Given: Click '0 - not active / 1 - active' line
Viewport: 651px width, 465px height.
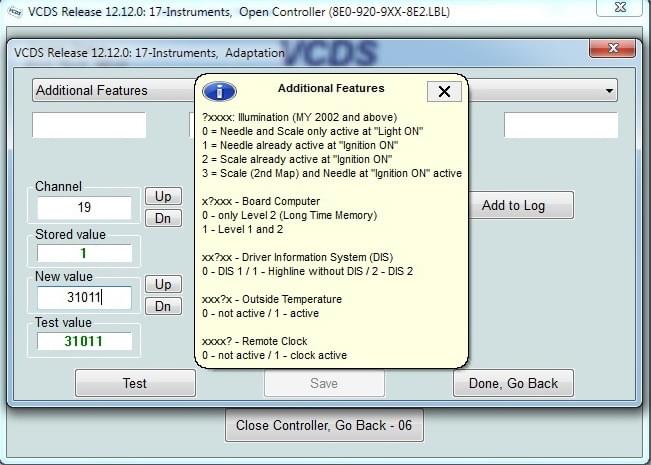Looking at the screenshot, I should pyautogui.click(x=261, y=313).
